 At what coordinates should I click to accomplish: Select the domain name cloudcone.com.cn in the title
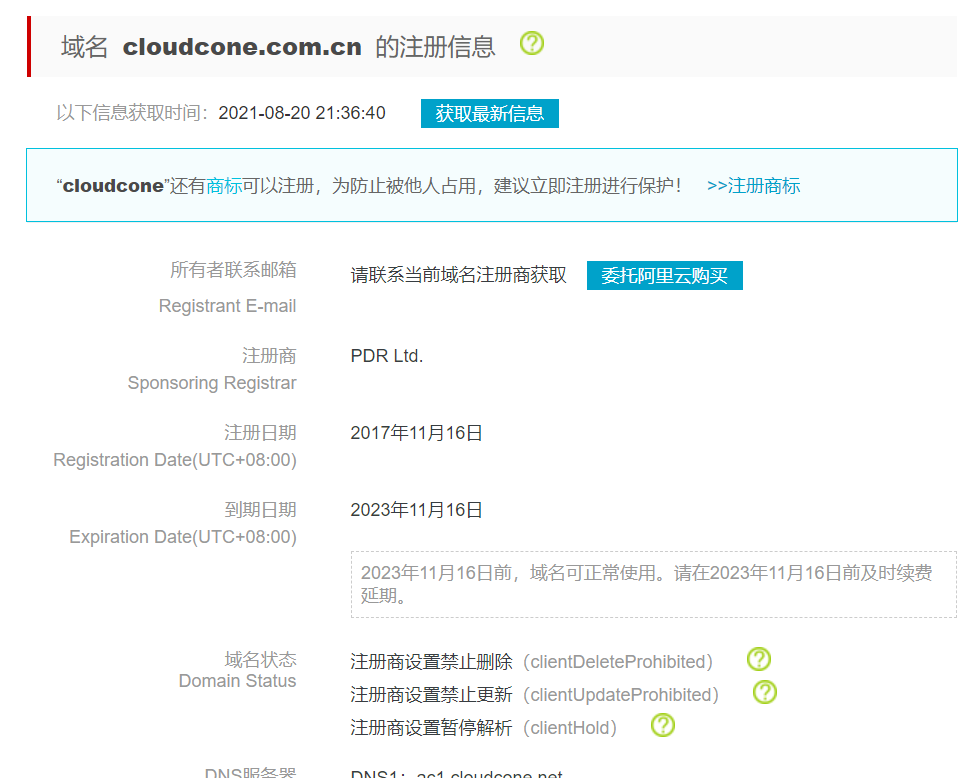[x=242, y=47]
